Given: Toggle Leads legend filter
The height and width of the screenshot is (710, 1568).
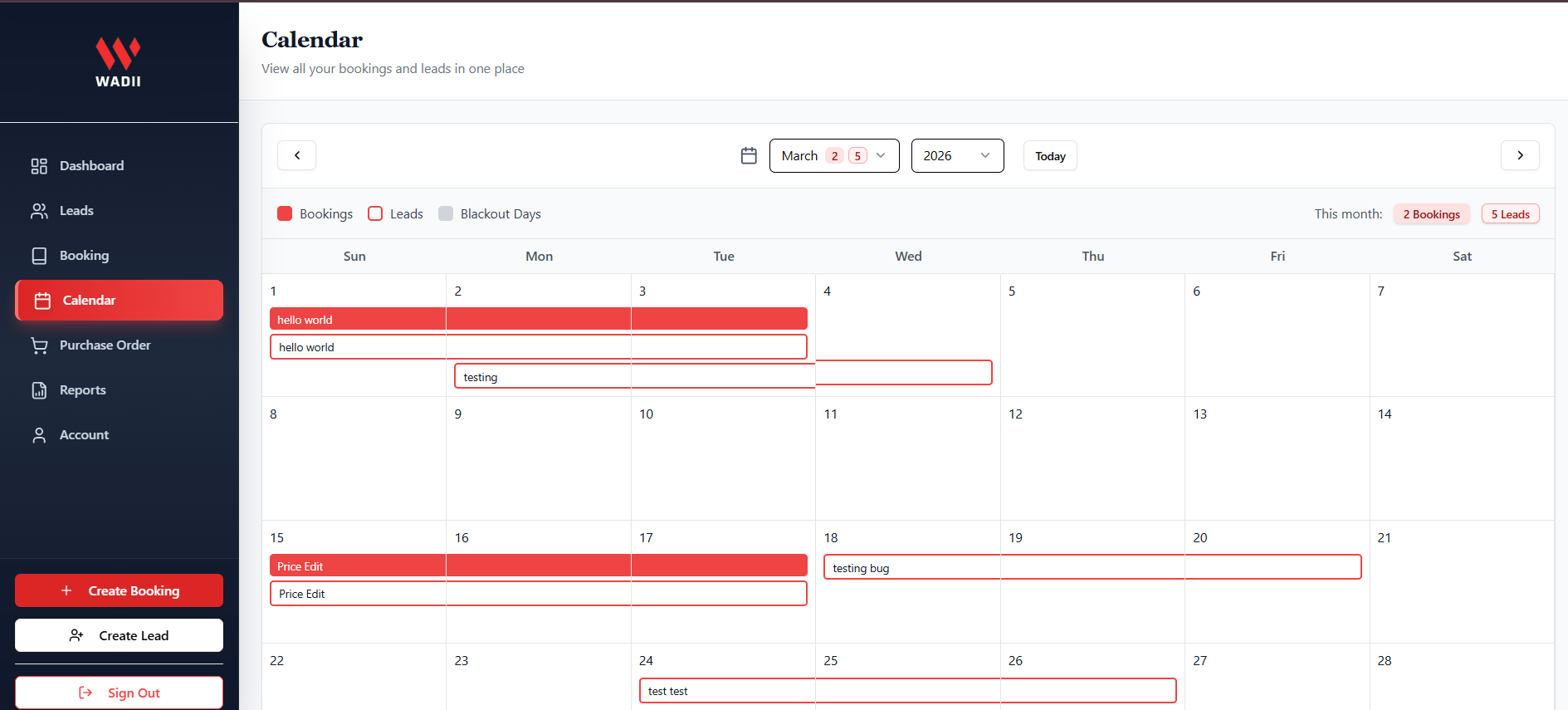Looking at the screenshot, I should click(x=395, y=213).
